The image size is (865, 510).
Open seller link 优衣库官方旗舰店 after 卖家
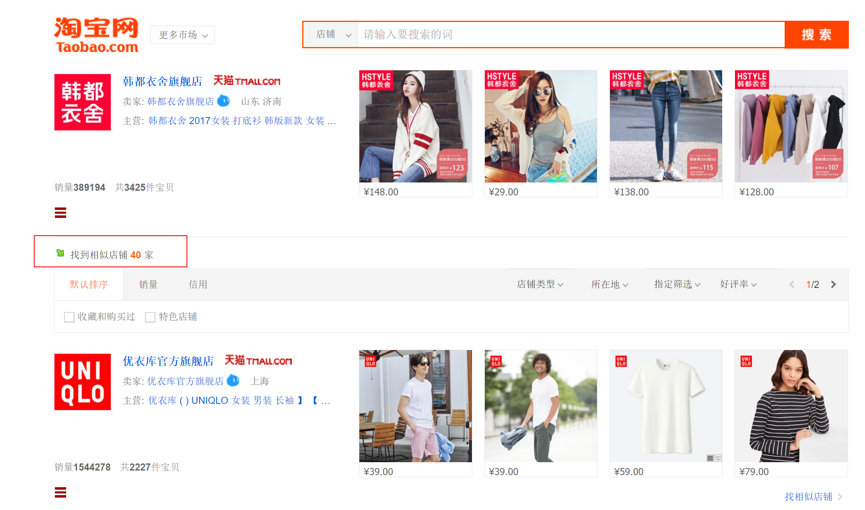[185, 381]
